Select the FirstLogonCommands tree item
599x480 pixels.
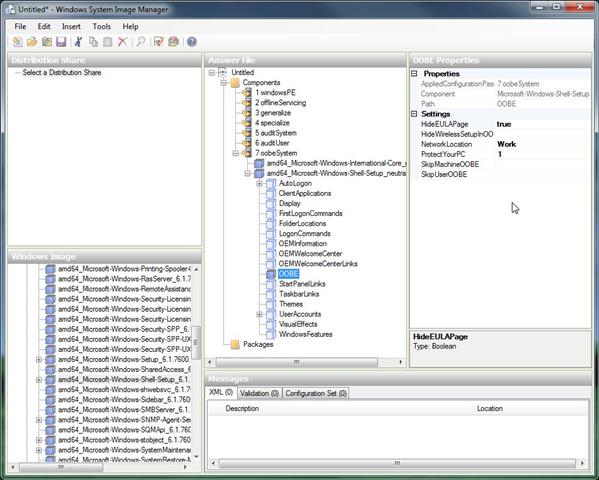tap(311, 214)
